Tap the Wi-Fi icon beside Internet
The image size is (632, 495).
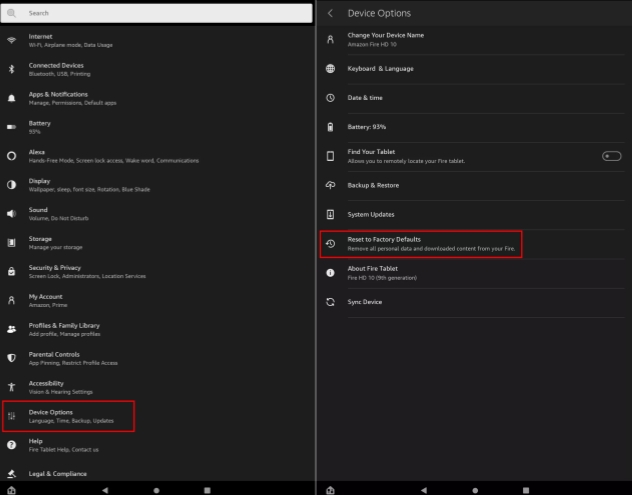point(12,40)
